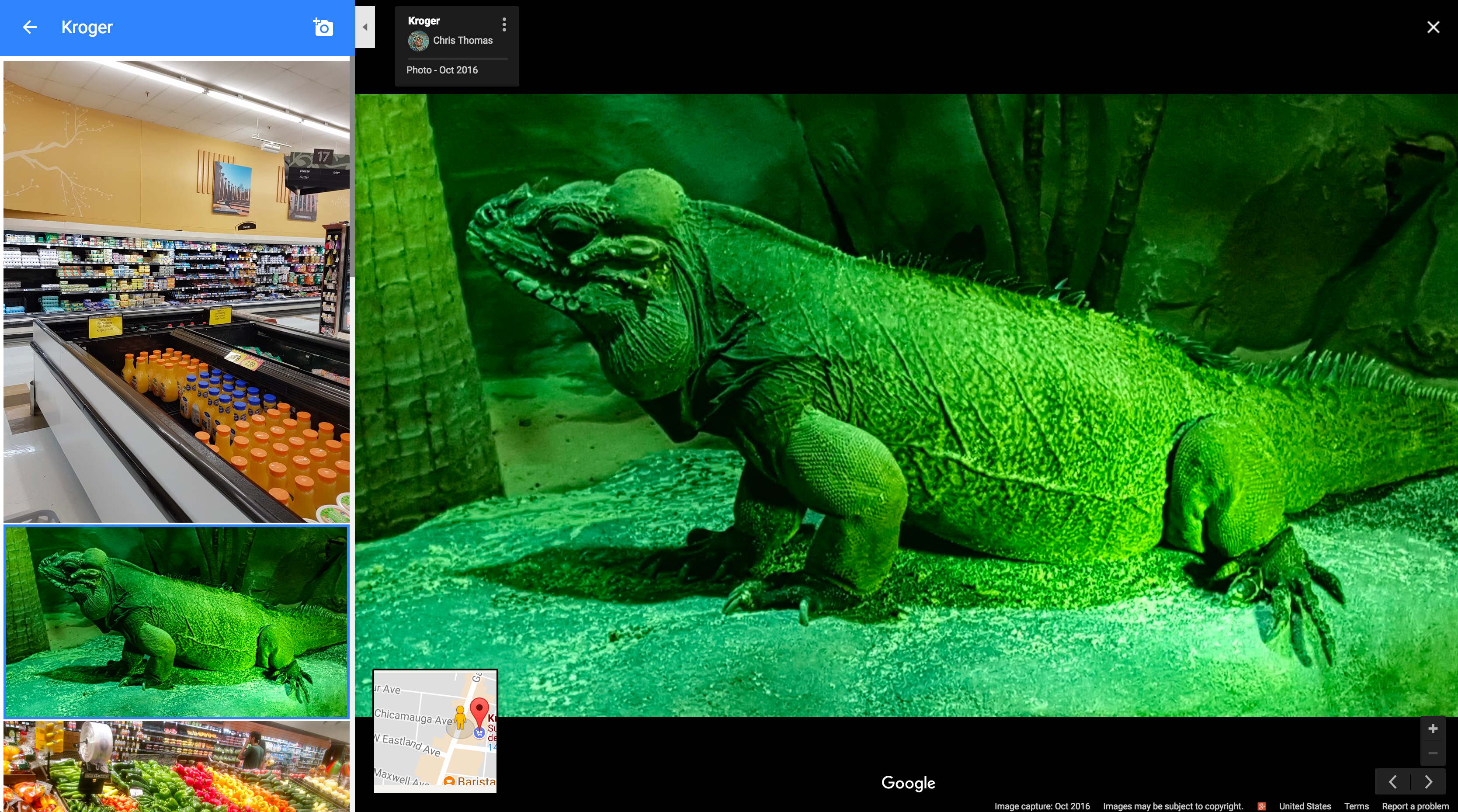Screen dimensions: 1458x812
Task: Go to the previous photo arrow
Action: 1393,782
